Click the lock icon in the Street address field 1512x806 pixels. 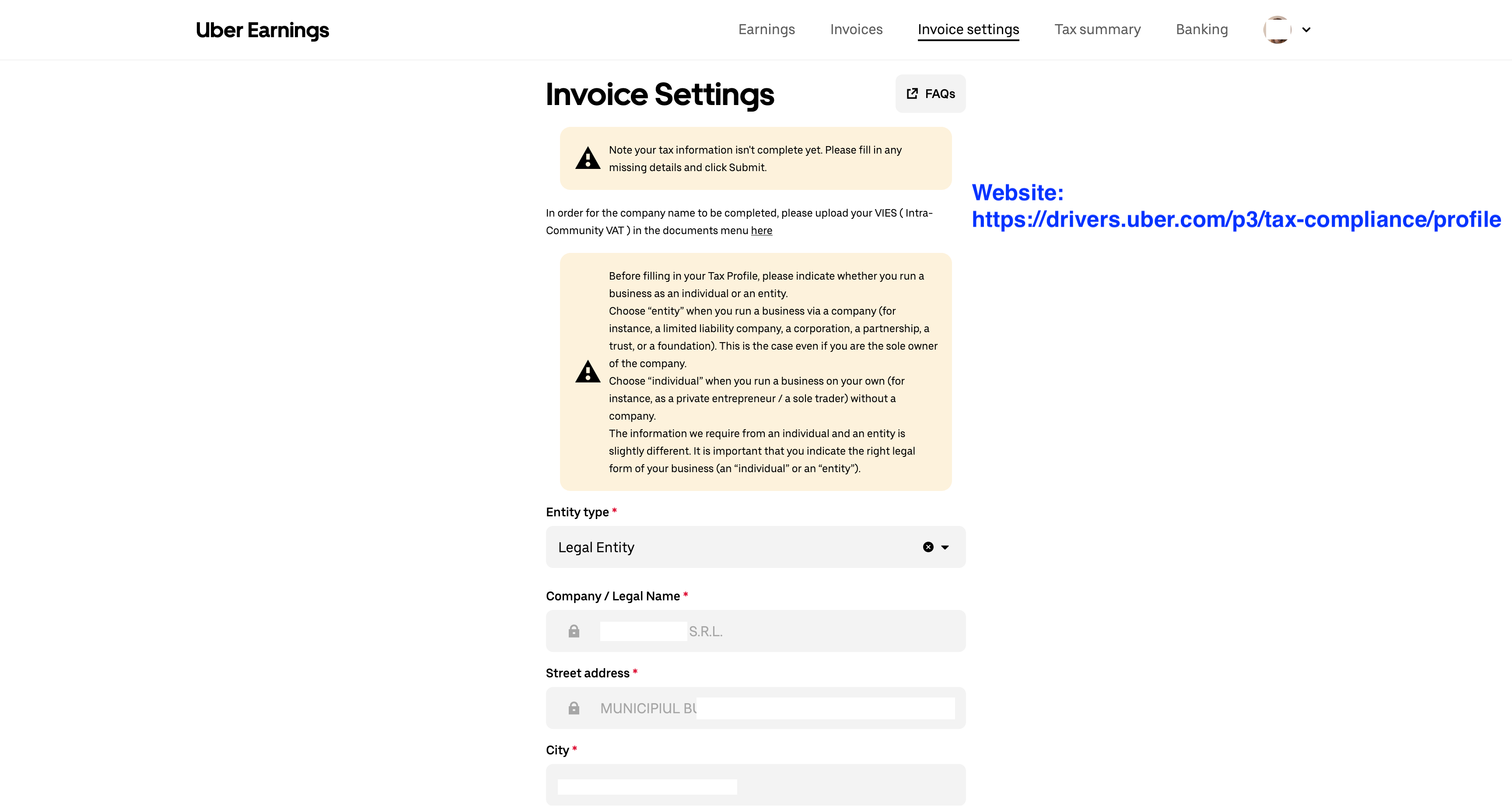574,708
